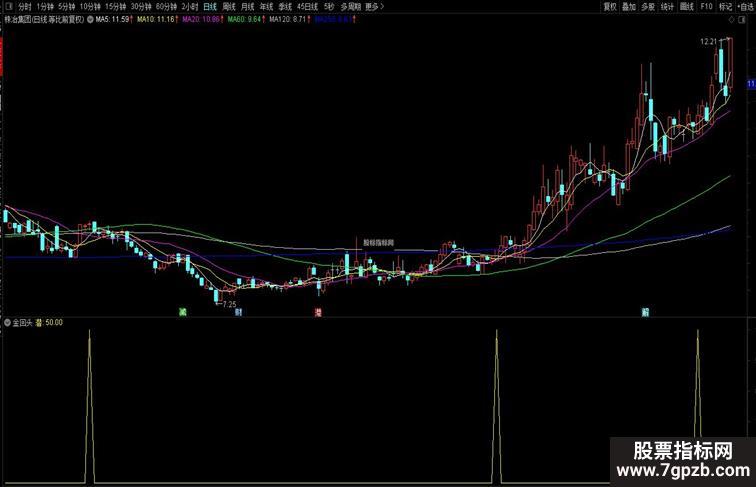Select the 10分钟 period tab
This screenshot has width=756, height=487.
click(90, 7)
